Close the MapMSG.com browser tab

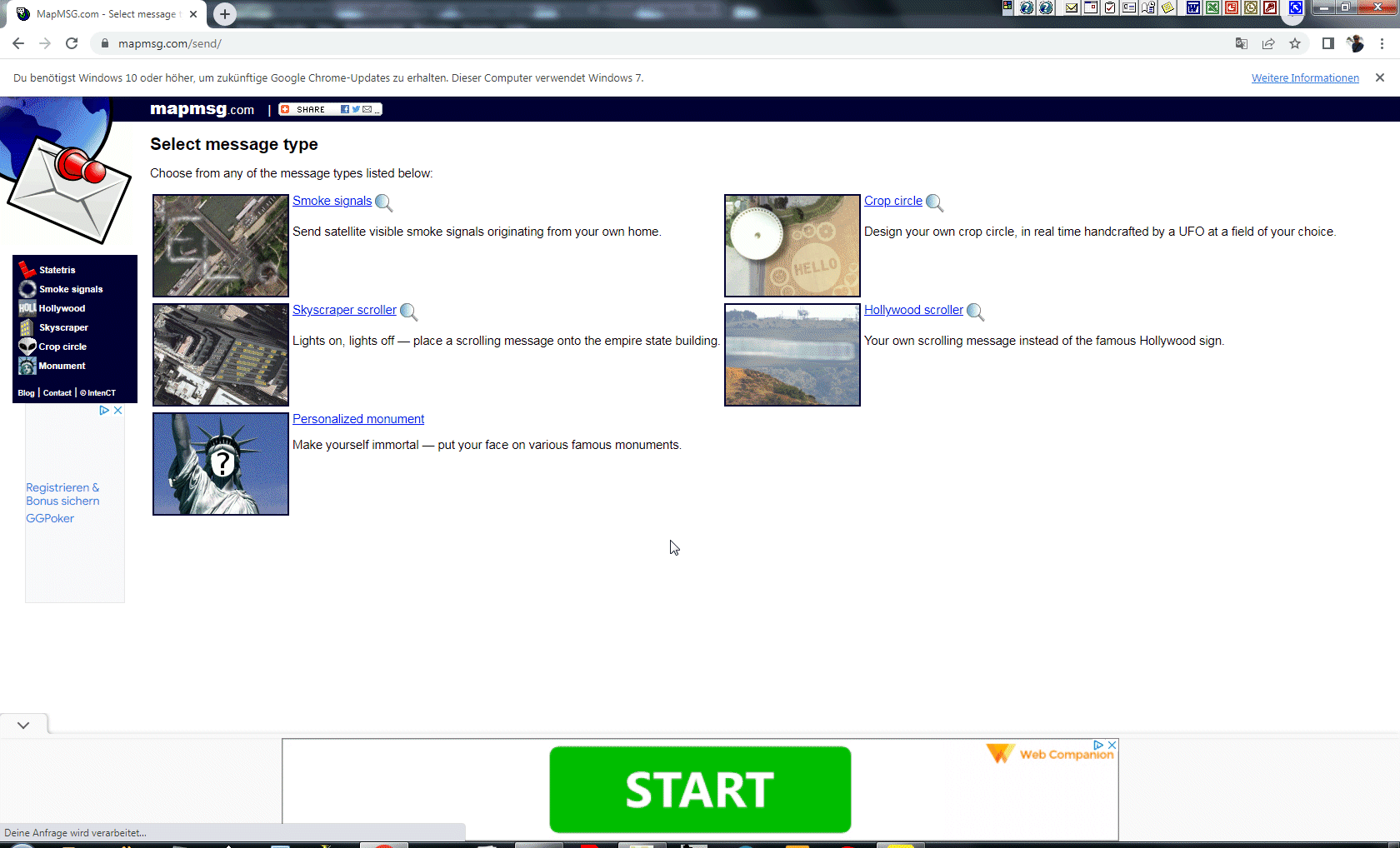coord(193,14)
